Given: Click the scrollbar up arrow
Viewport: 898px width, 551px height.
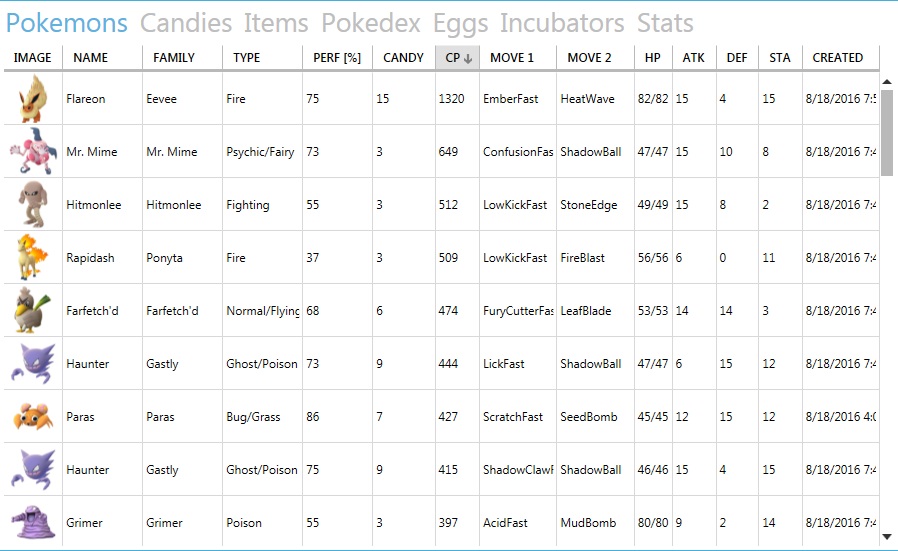Looking at the screenshot, I should (x=887, y=82).
